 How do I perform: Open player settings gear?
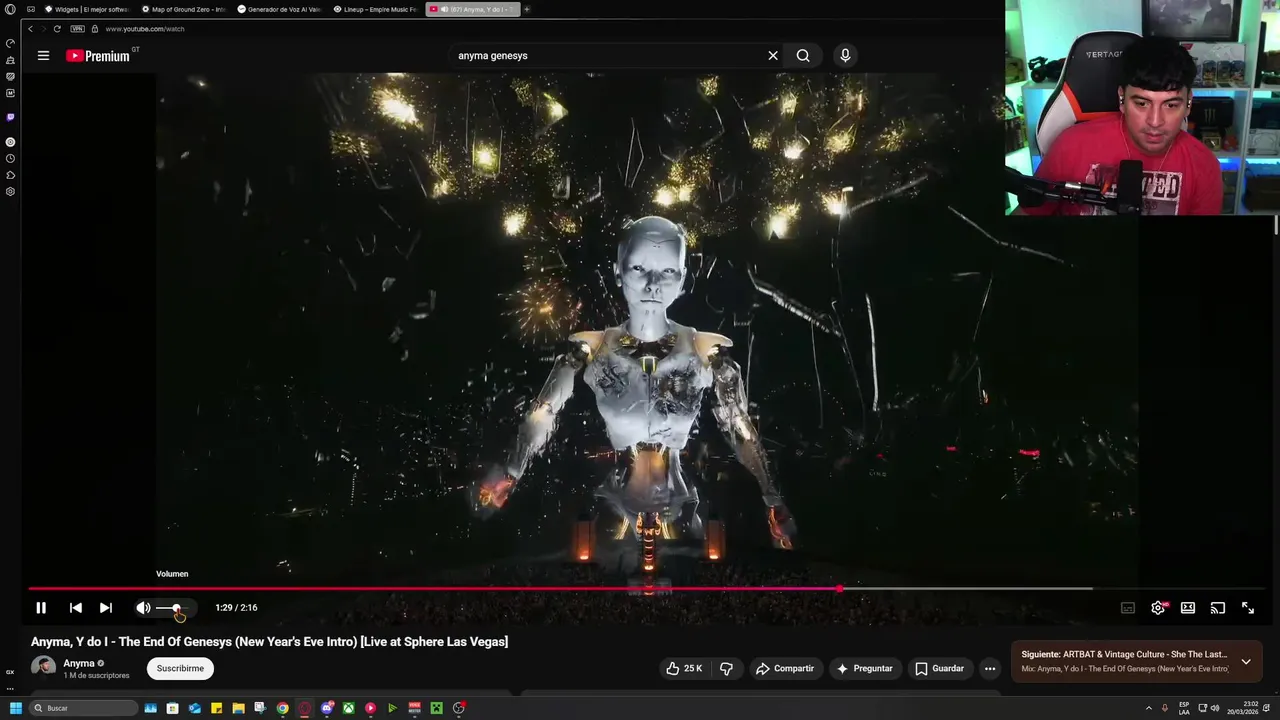[x=1158, y=608]
